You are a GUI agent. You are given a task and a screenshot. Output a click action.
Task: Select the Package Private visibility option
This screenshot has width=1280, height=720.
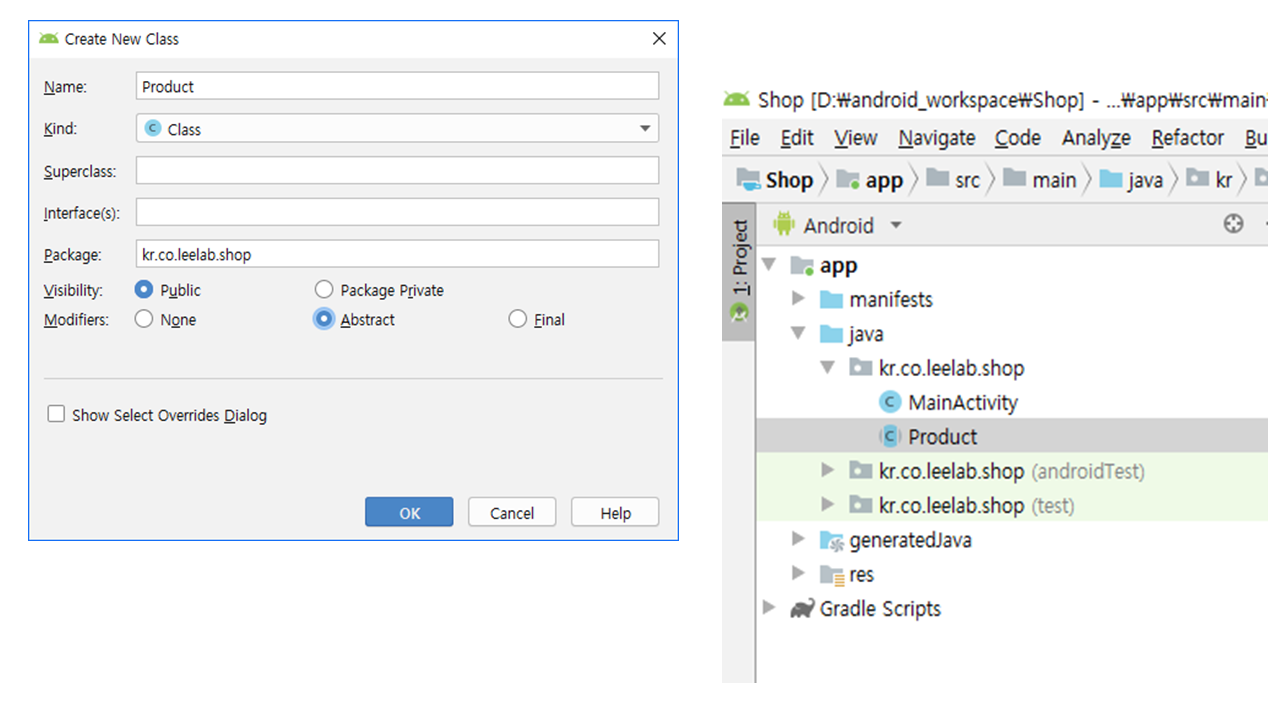pos(323,290)
